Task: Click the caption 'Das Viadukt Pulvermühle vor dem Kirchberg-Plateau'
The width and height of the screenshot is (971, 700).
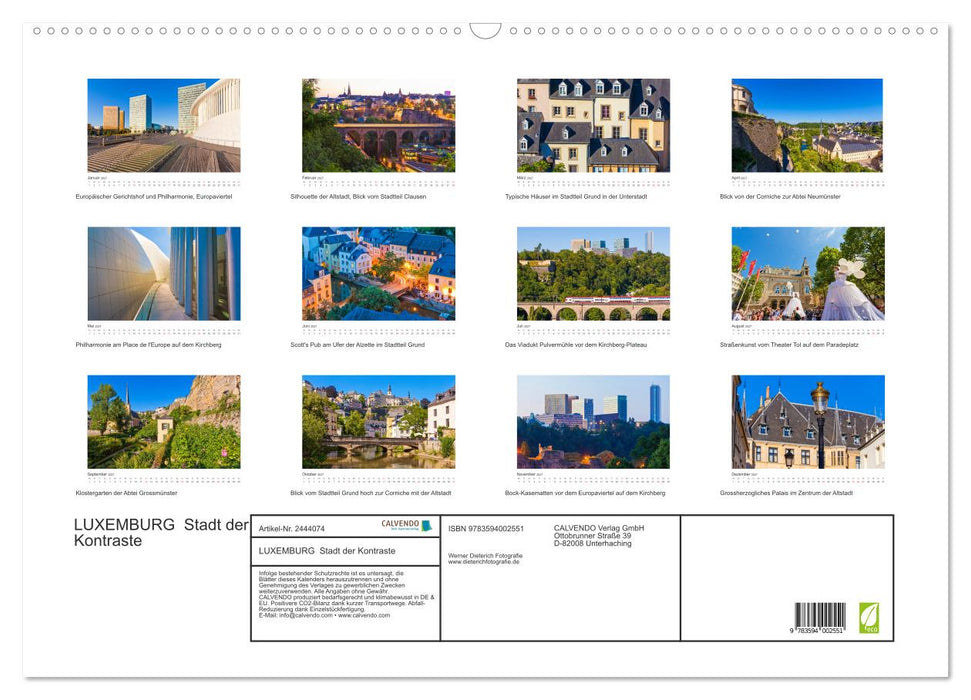Action: click(576, 344)
